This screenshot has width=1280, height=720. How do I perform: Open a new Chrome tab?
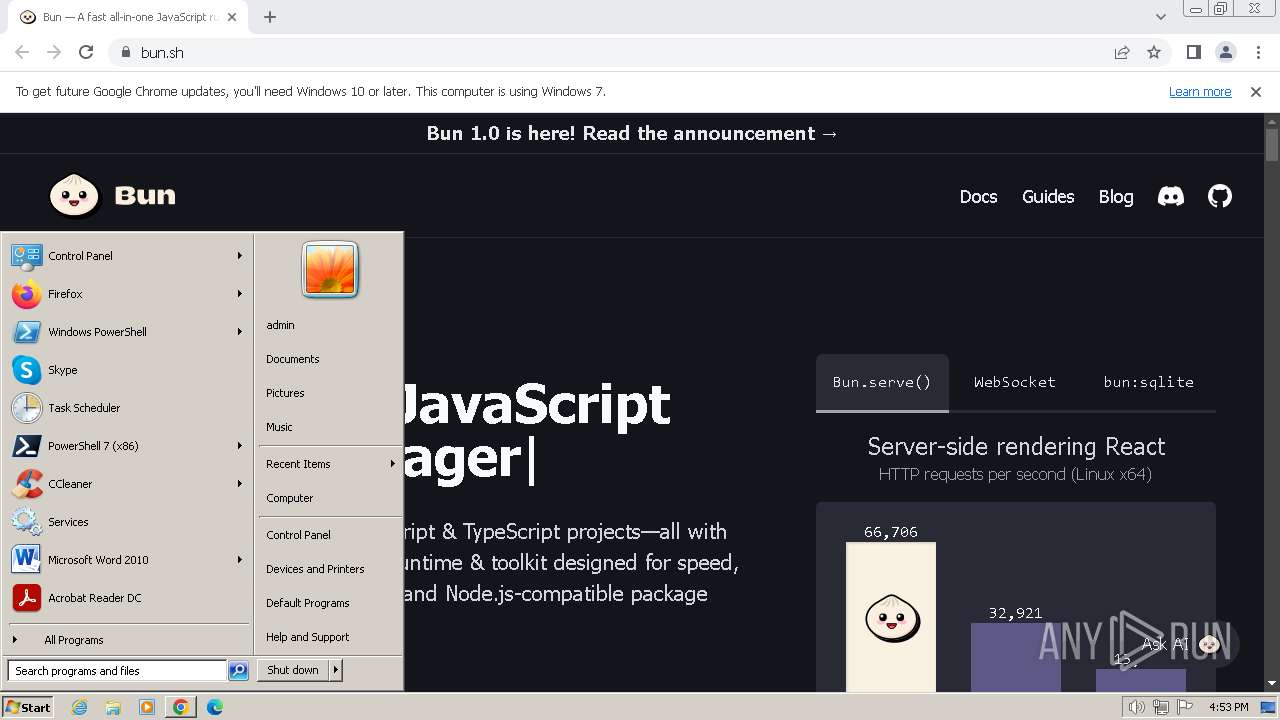pyautogui.click(x=270, y=16)
